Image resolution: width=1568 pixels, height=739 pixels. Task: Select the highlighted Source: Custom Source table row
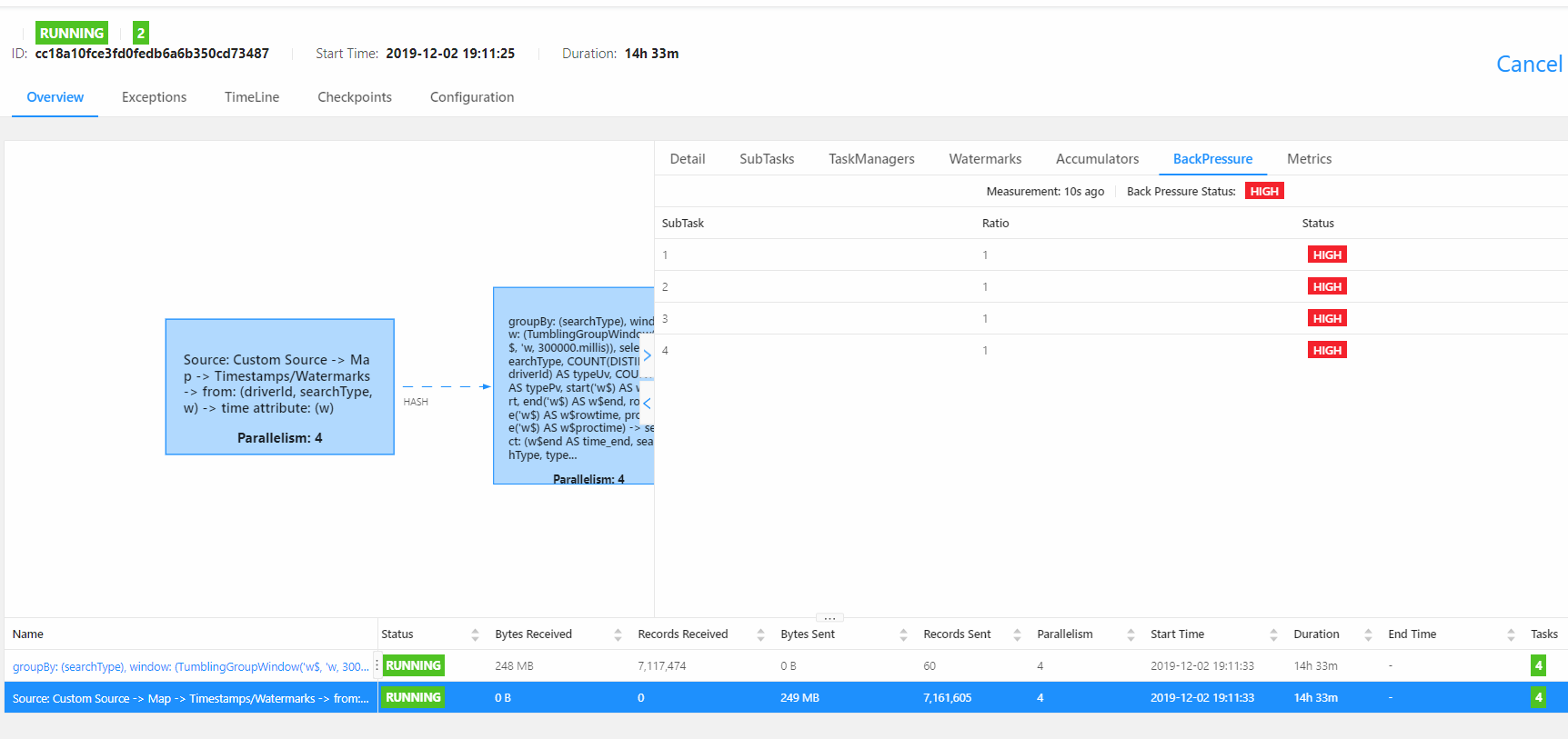tap(190, 698)
